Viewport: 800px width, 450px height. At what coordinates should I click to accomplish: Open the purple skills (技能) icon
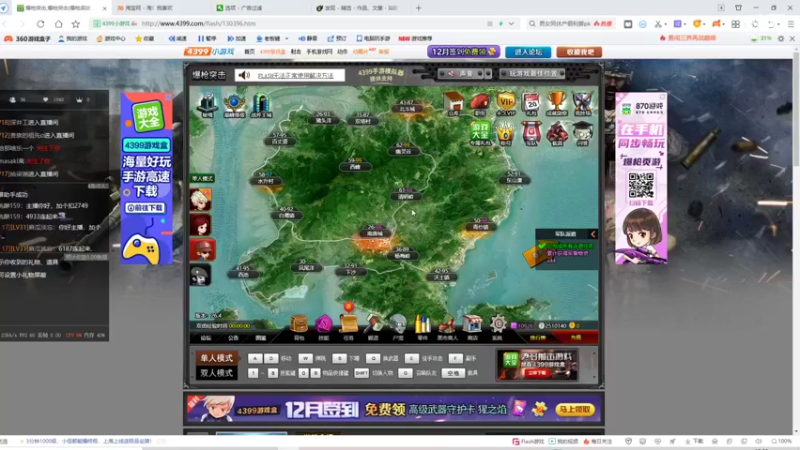pos(323,324)
